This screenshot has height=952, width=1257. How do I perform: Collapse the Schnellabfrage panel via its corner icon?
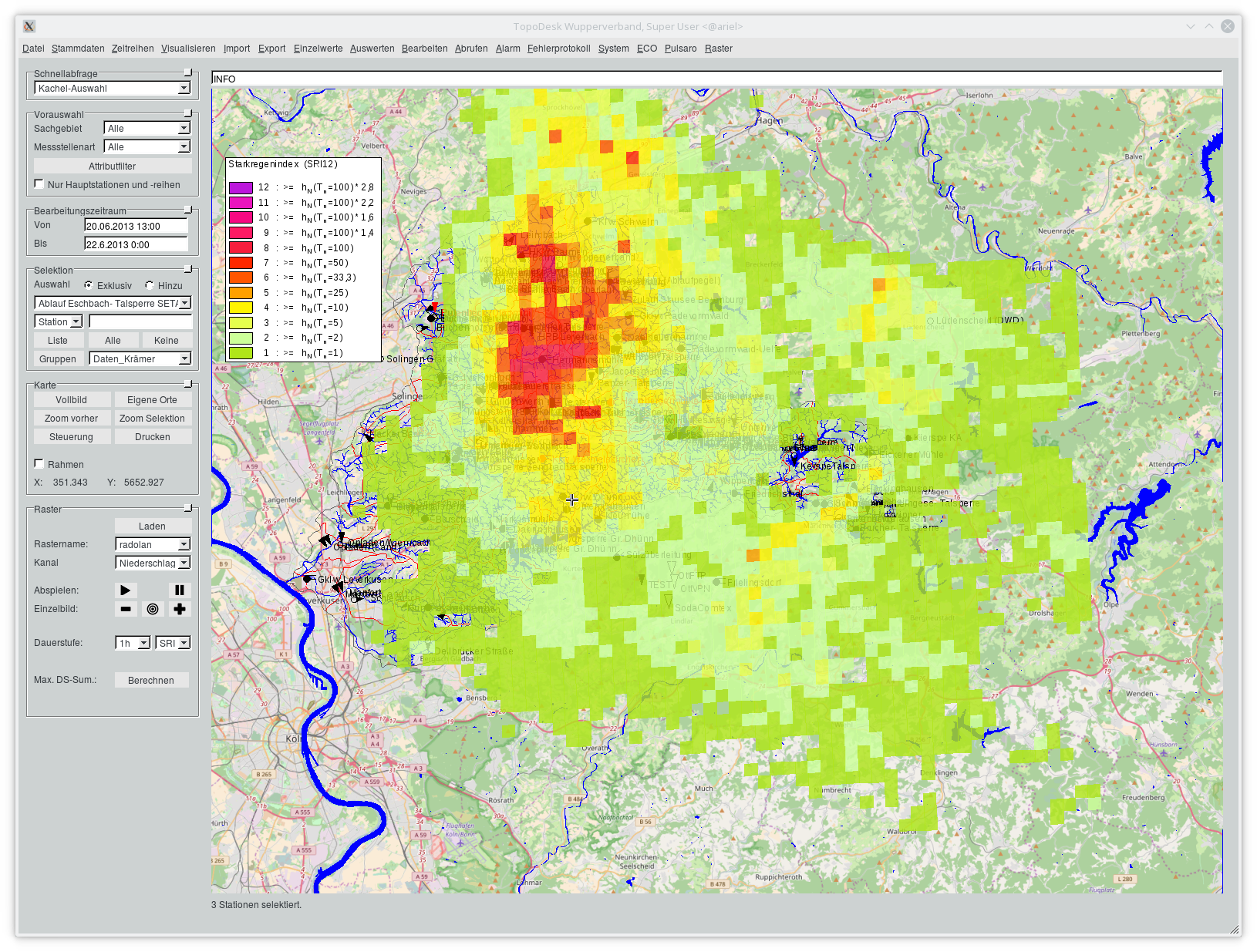click(188, 73)
